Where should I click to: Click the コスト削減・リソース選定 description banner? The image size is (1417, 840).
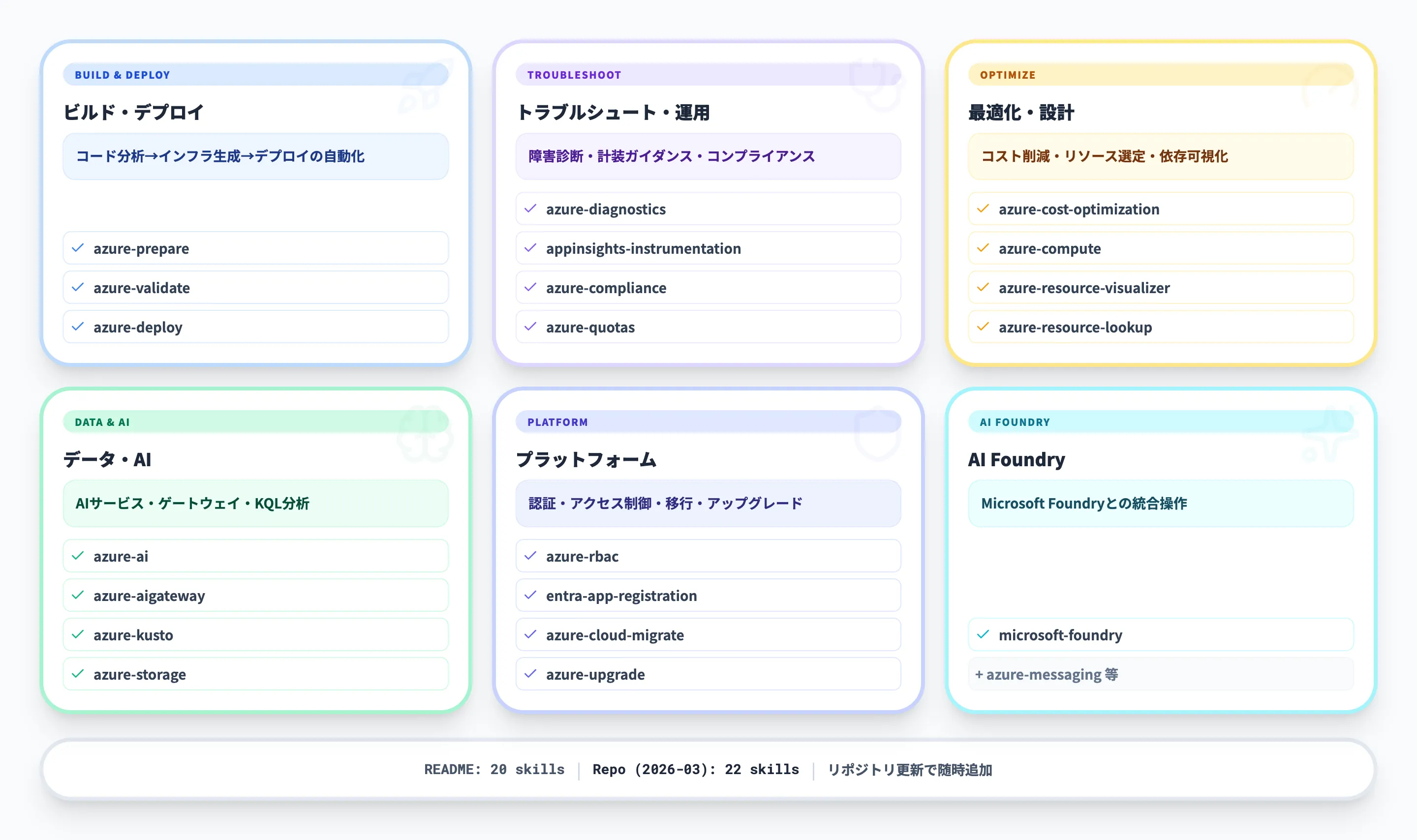(x=1160, y=157)
